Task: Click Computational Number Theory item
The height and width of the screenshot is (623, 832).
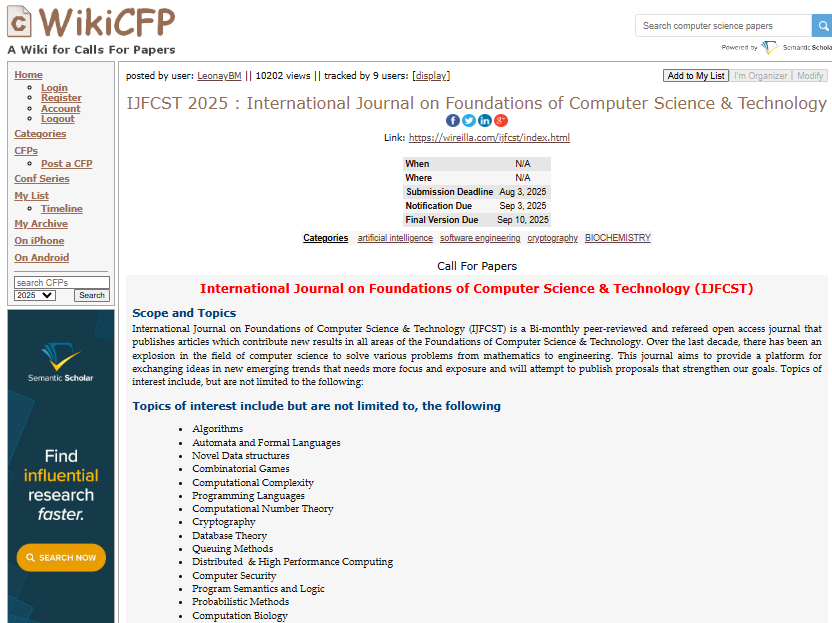Action: (x=263, y=509)
